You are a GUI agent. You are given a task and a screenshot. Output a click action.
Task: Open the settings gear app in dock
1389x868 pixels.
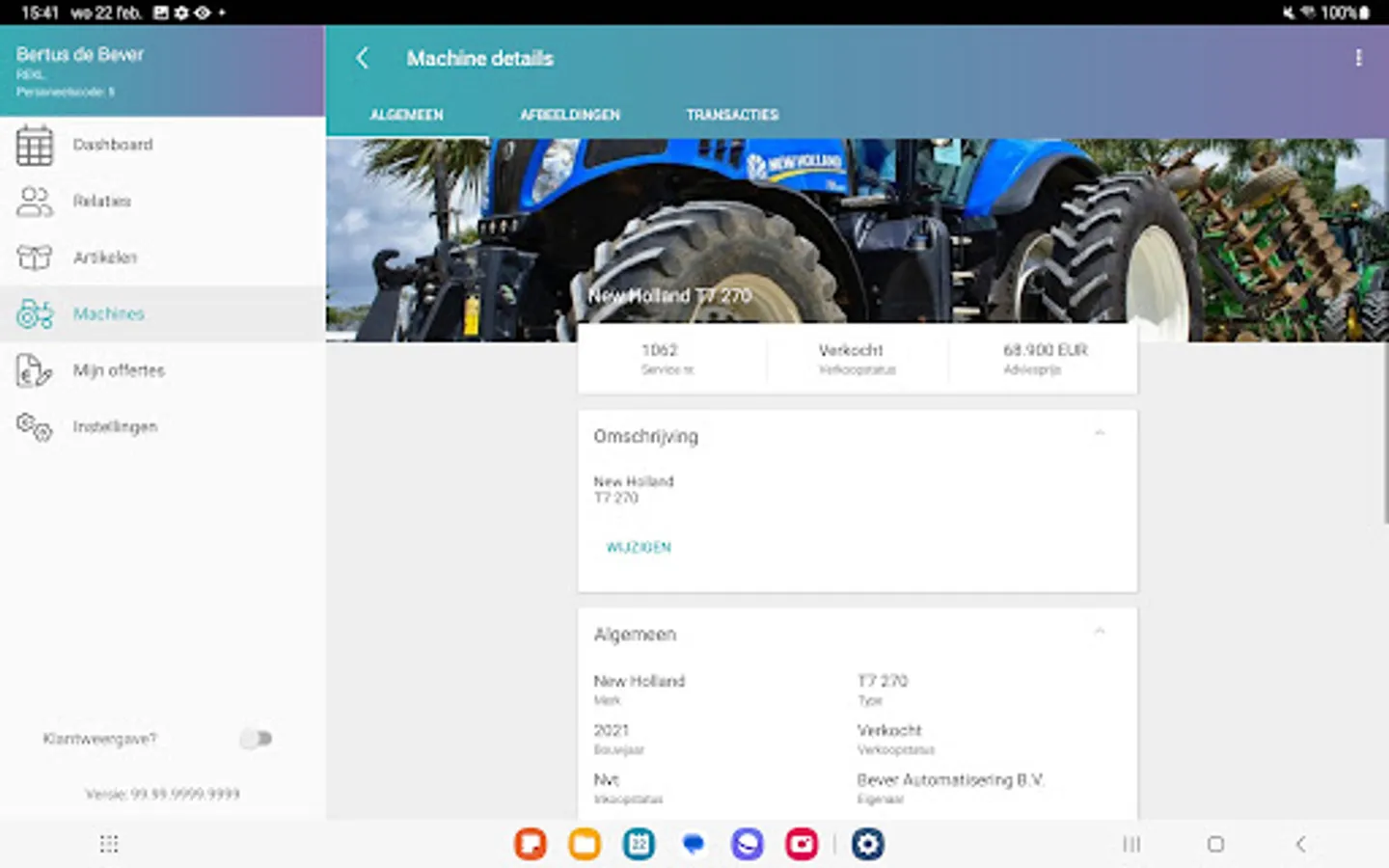tap(867, 844)
